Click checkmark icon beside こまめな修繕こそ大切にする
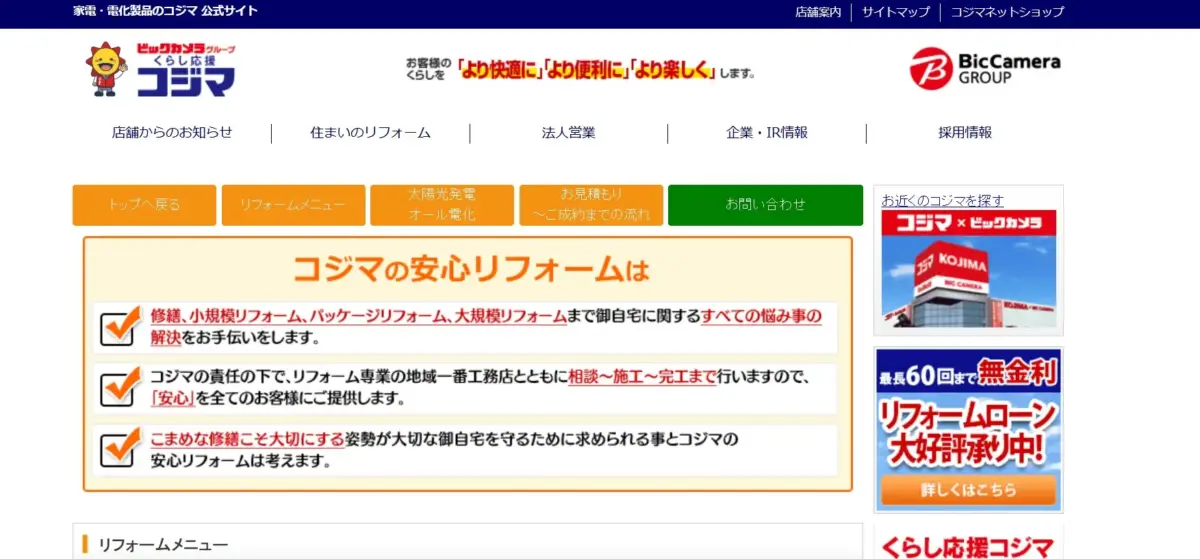This screenshot has height=559, width=1200. [120, 447]
